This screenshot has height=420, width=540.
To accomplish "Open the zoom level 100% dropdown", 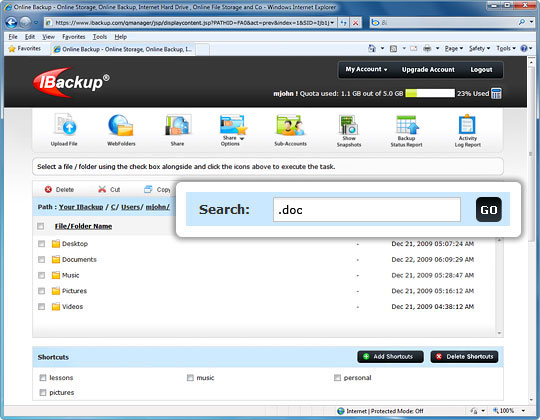I will [523, 411].
